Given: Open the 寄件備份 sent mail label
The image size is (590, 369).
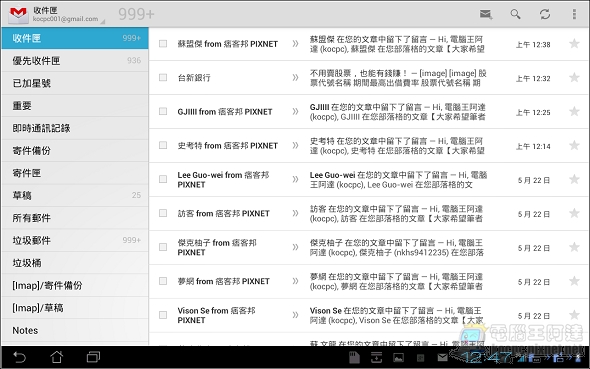Looking at the screenshot, I should (75, 150).
